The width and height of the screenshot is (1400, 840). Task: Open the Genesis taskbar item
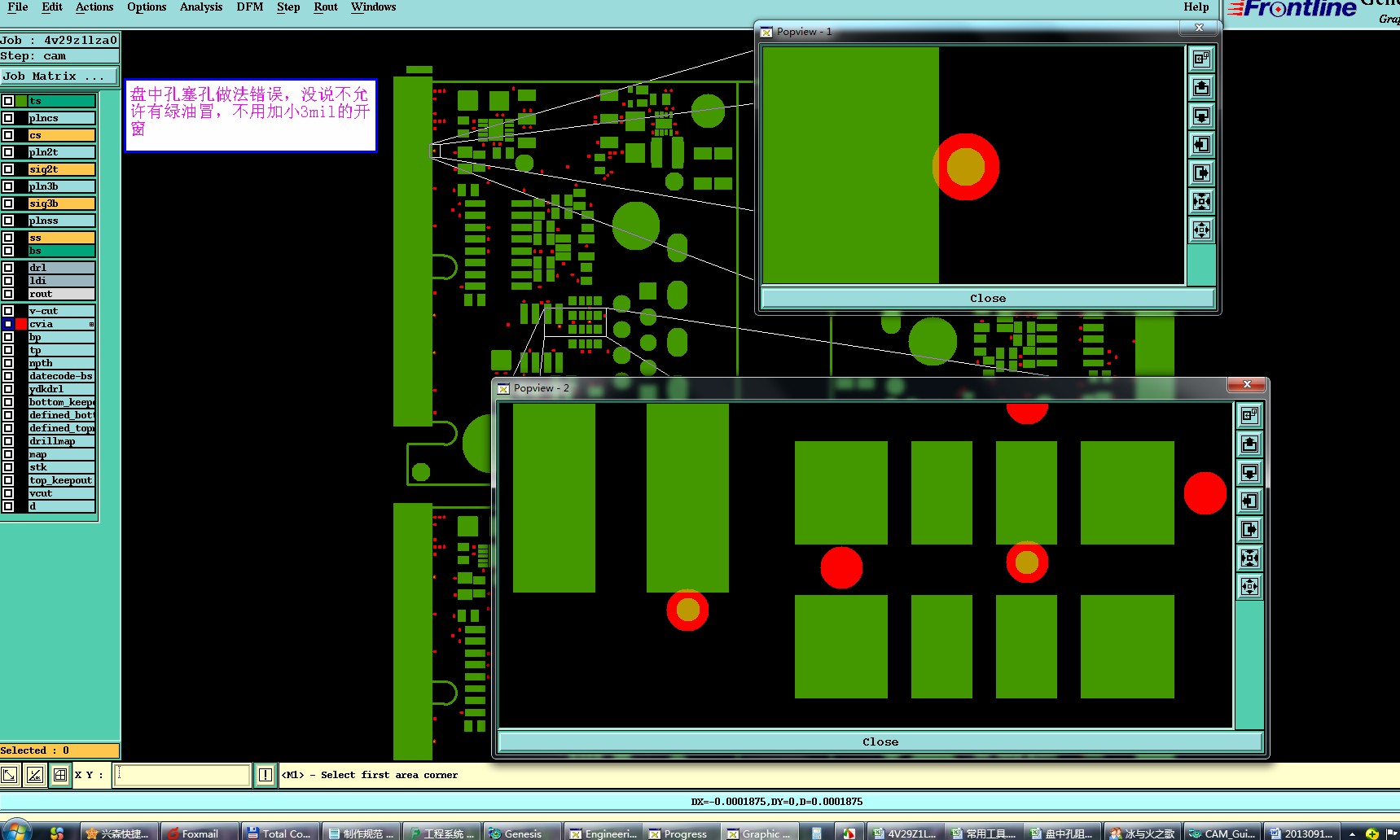521,833
